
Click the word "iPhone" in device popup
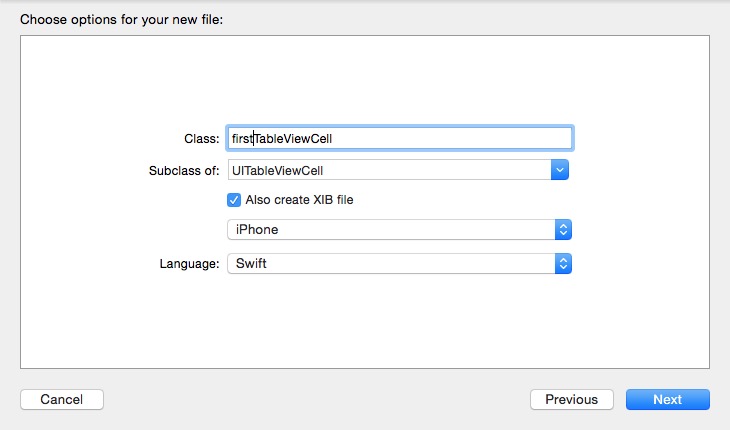(256, 230)
